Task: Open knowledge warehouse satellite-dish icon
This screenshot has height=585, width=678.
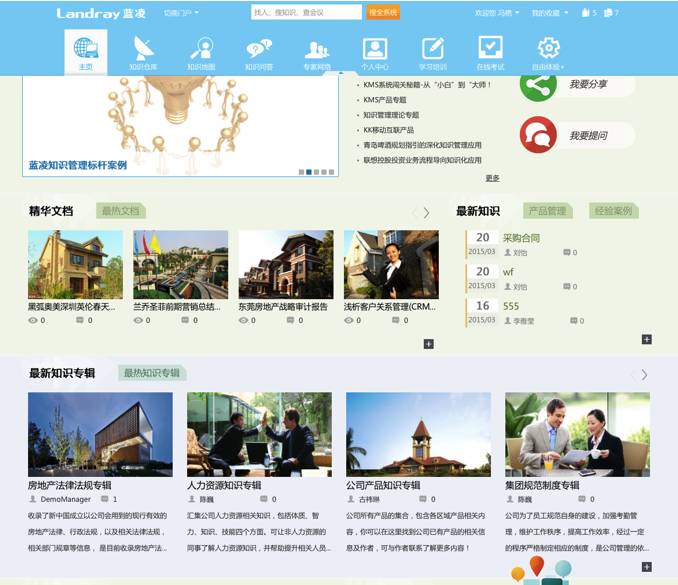Action: coord(143,48)
